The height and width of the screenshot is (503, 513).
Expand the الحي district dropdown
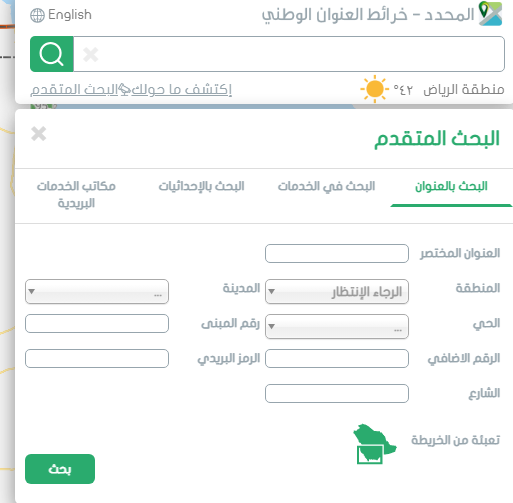pyautogui.click(x=337, y=326)
